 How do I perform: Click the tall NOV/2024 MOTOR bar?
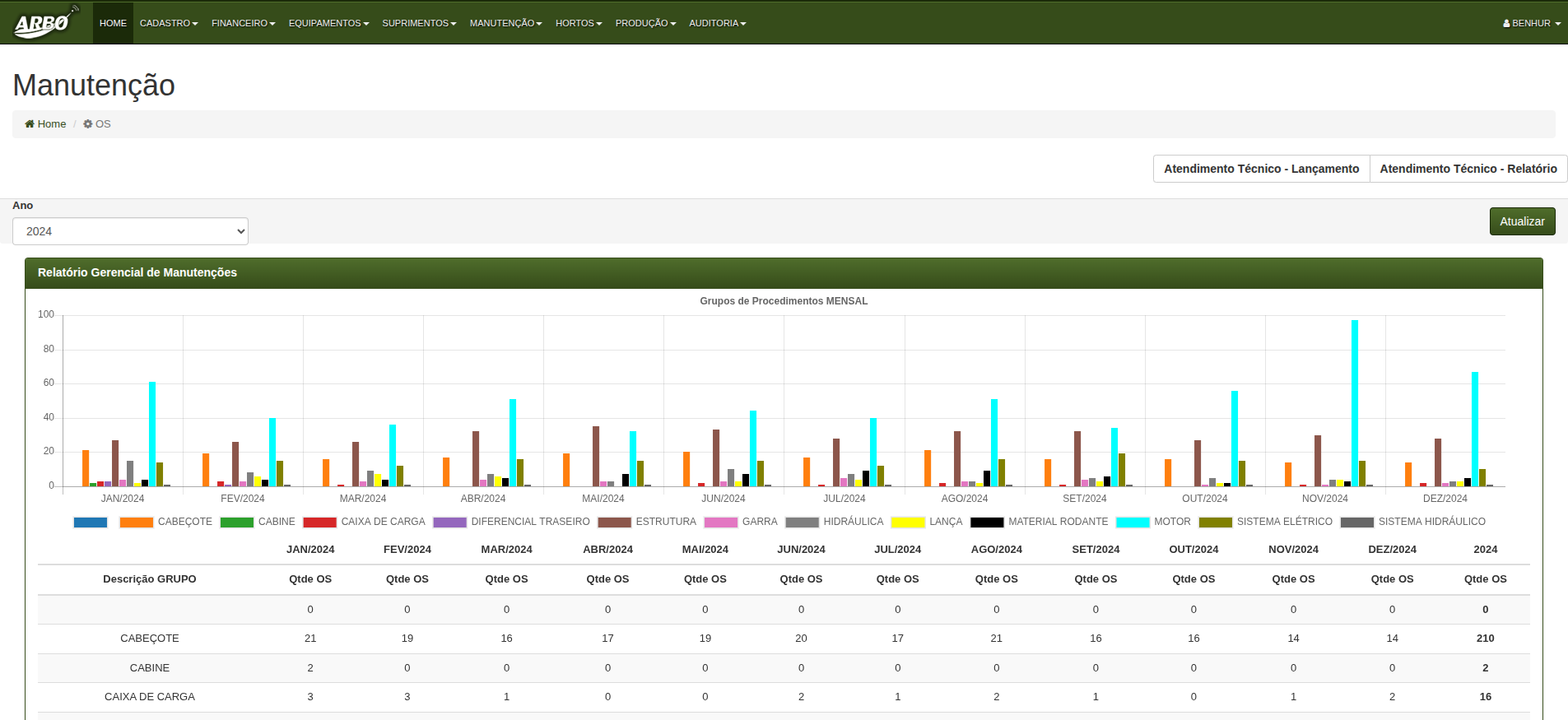pos(1354,403)
